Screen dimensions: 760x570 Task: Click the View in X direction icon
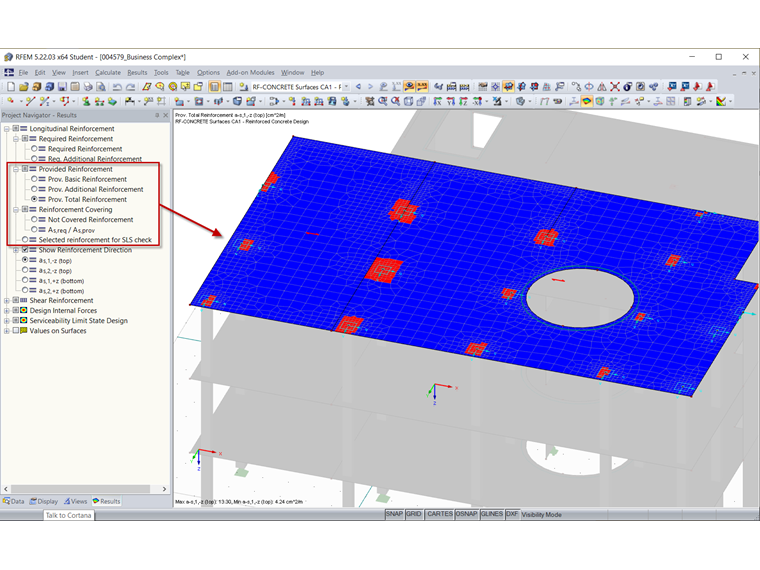(437, 101)
